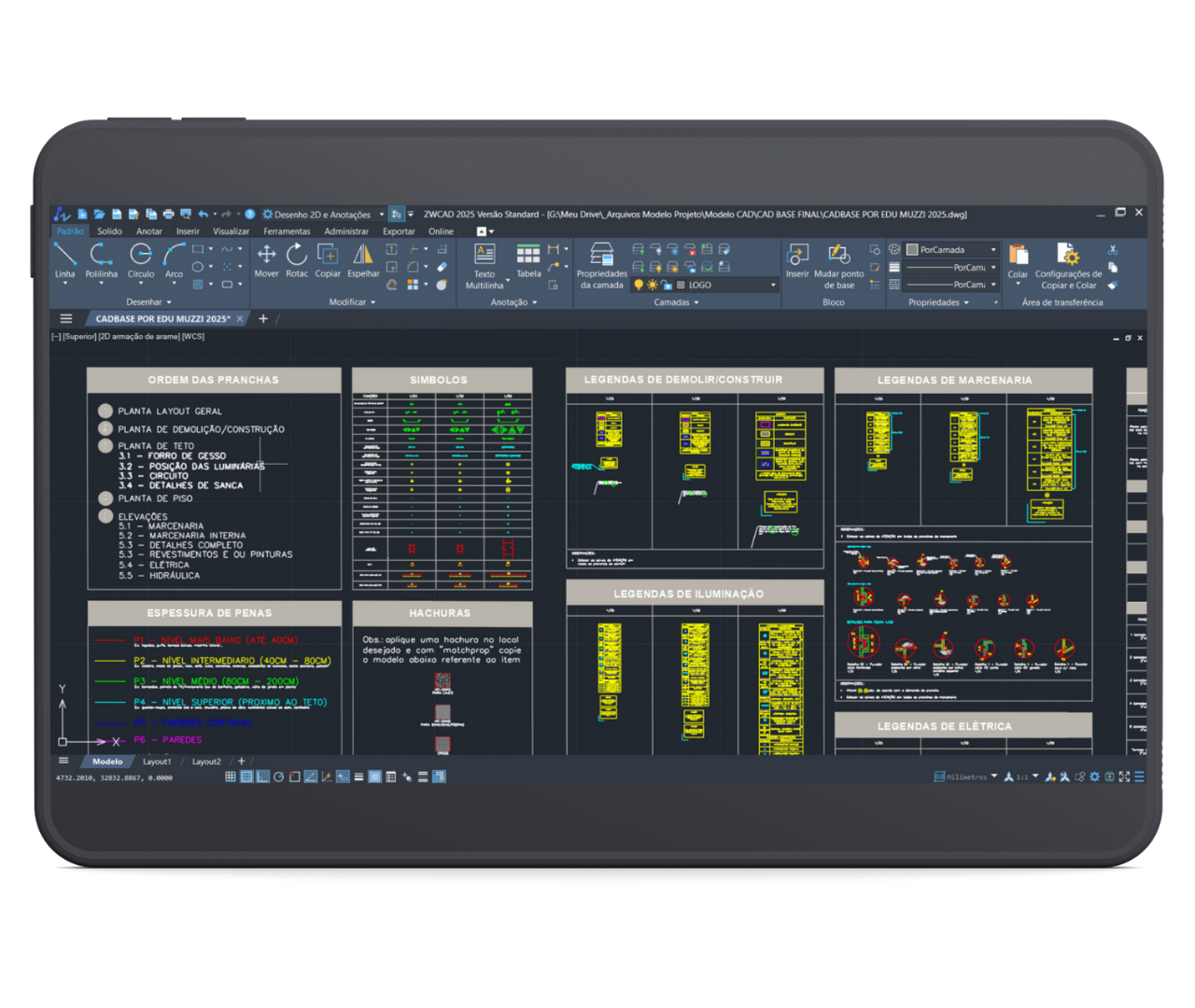1195x1008 pixels.
Task: Switch to the Layout2 tab
Action: (x=206, y=762)
